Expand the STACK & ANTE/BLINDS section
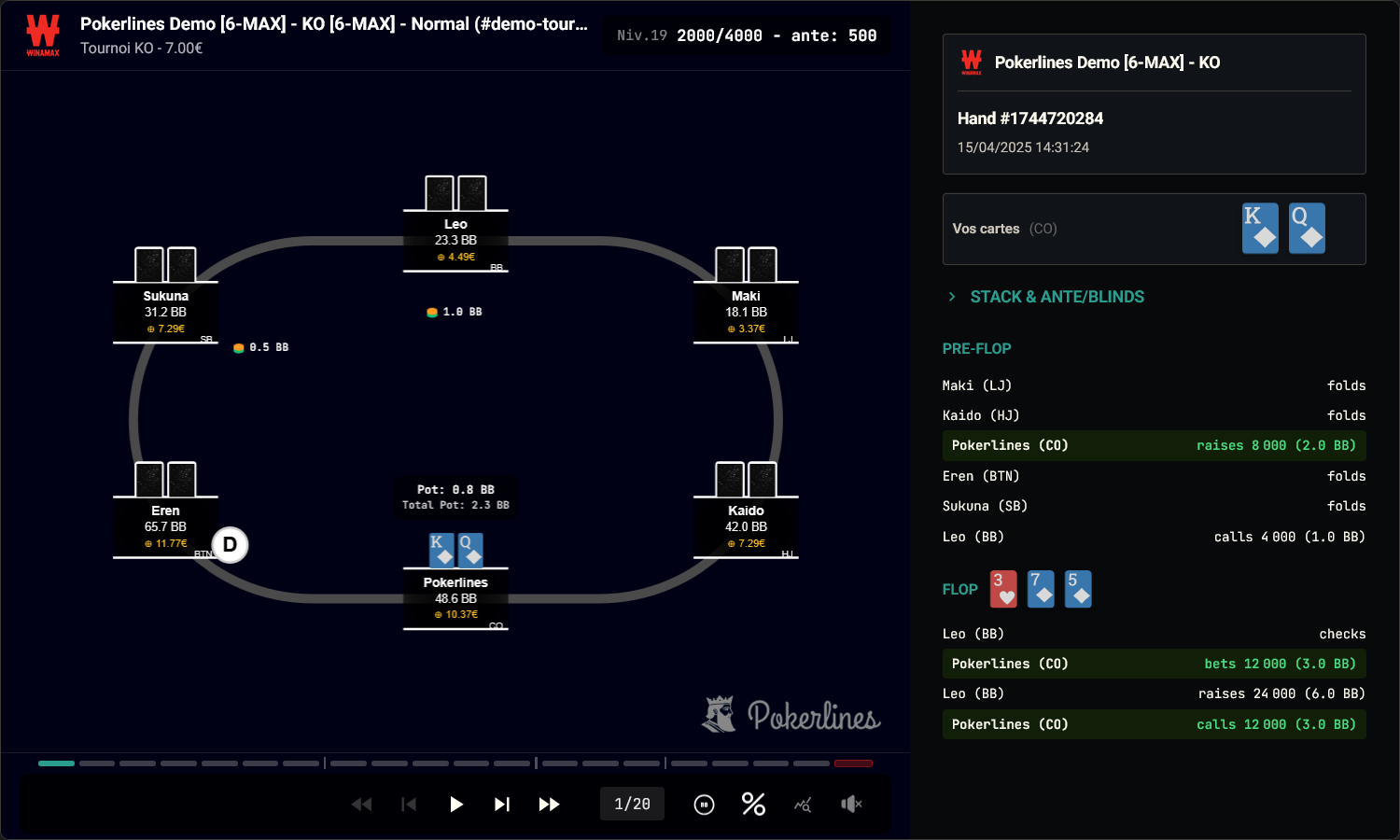1400x840 pixels. click(x=1045, y=297)
